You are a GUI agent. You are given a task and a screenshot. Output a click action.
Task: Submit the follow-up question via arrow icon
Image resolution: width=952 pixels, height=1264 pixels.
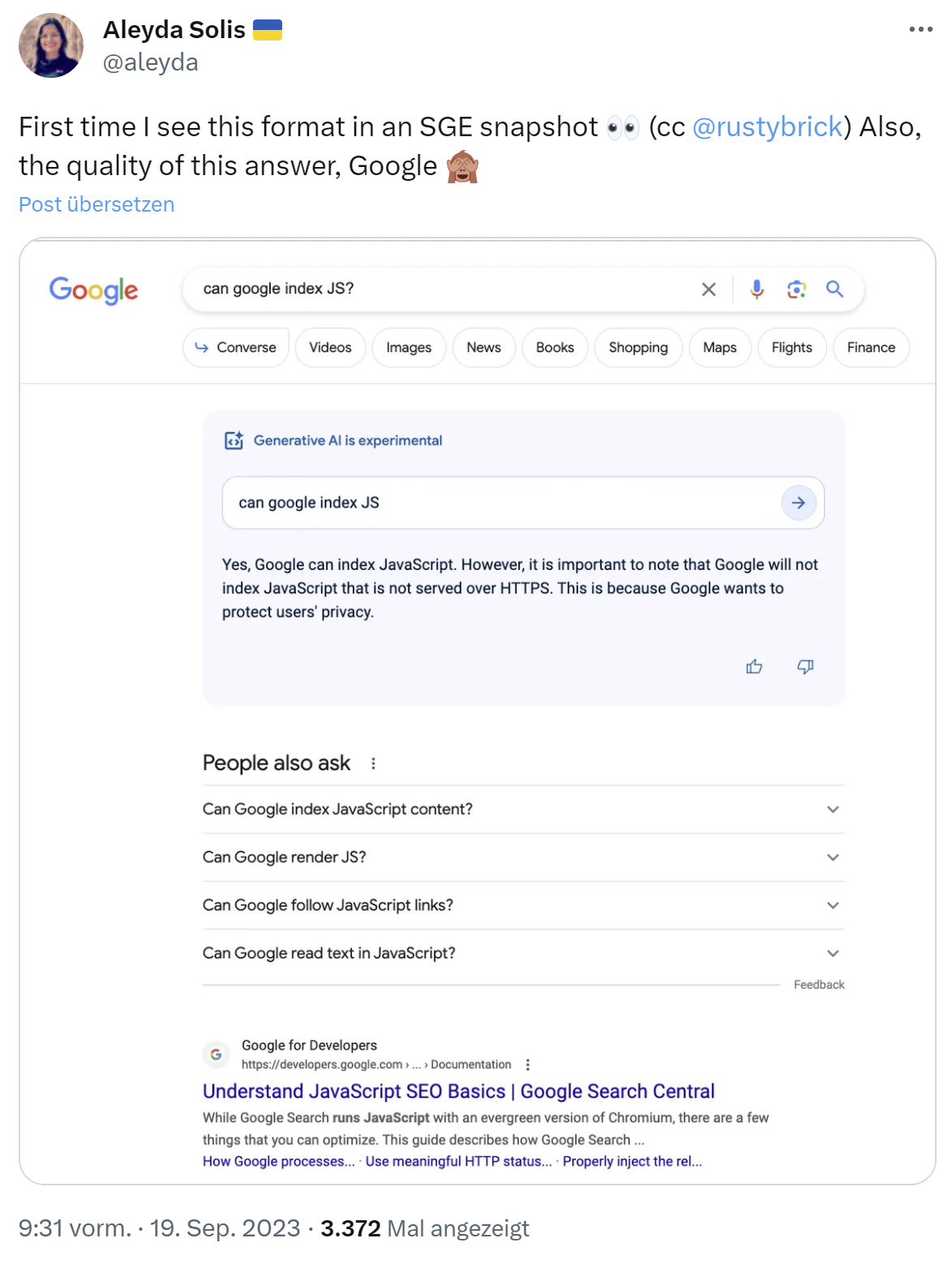[x=798, y=503]
